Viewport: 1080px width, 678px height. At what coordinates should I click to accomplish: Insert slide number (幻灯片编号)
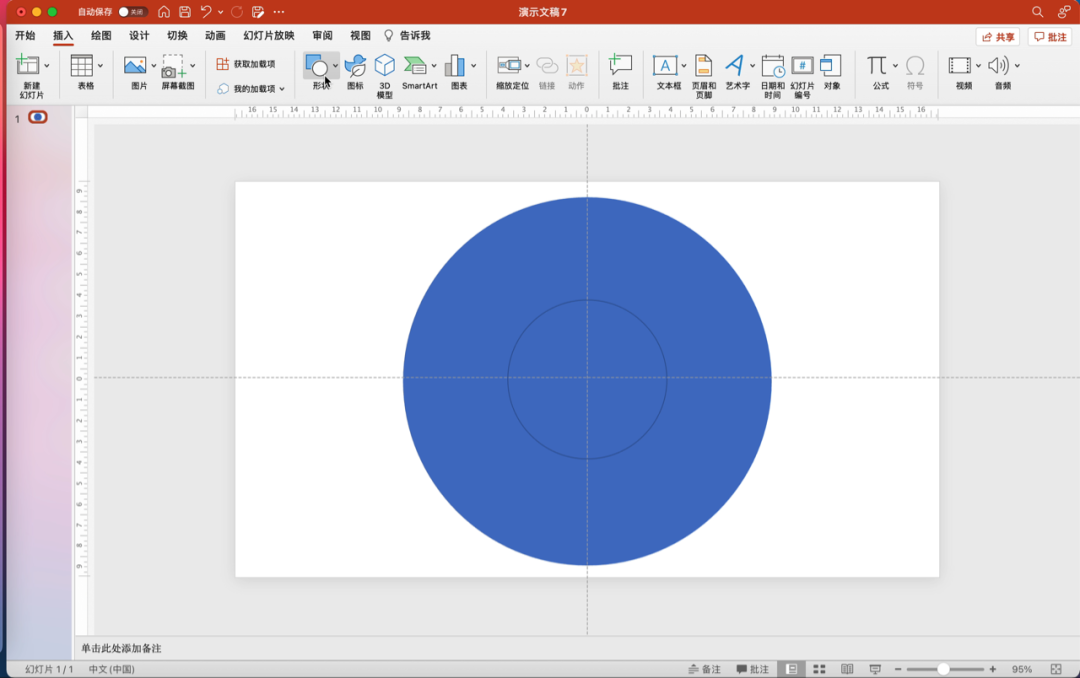point(802,76)
